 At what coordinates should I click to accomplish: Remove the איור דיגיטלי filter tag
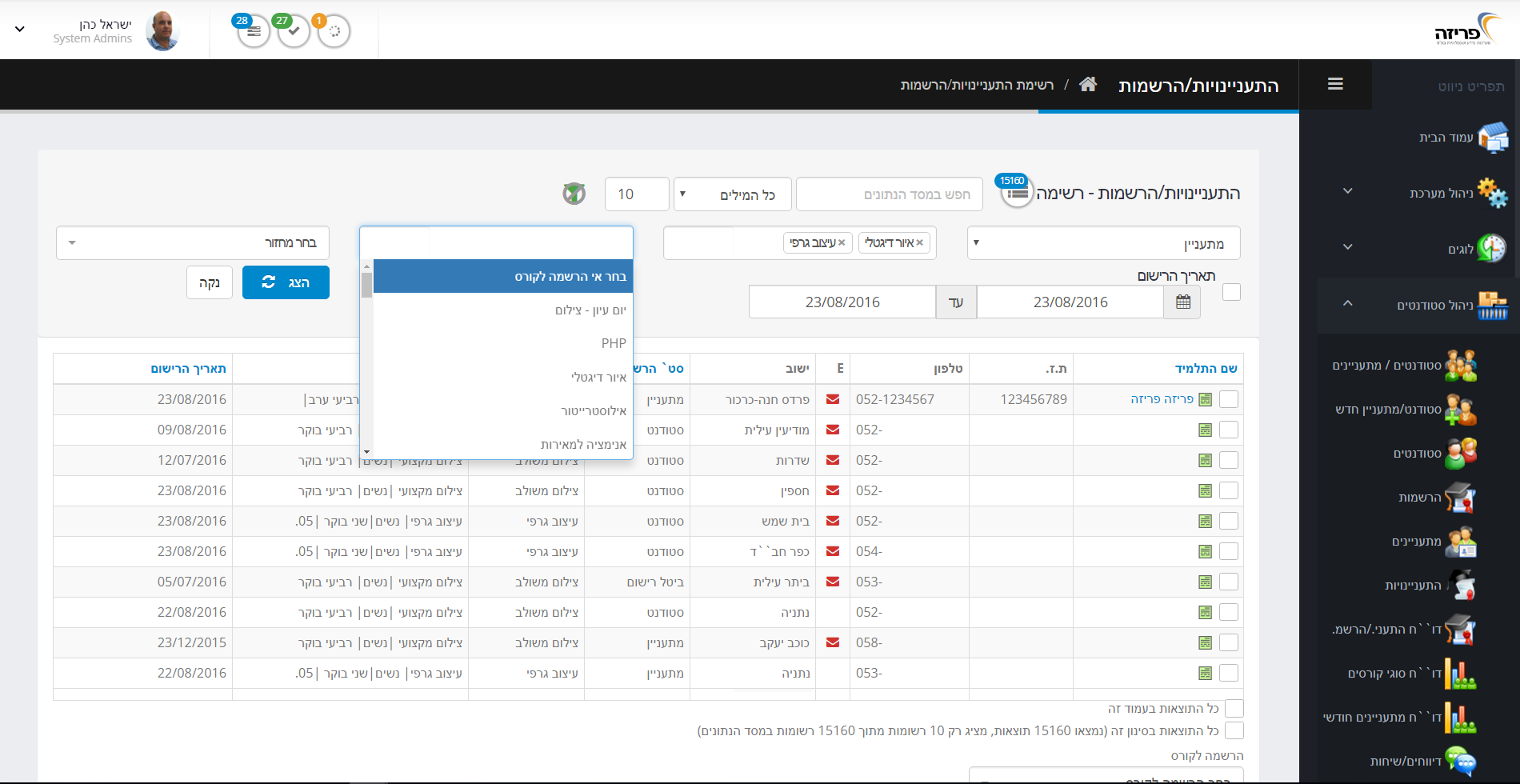[920, 242]
